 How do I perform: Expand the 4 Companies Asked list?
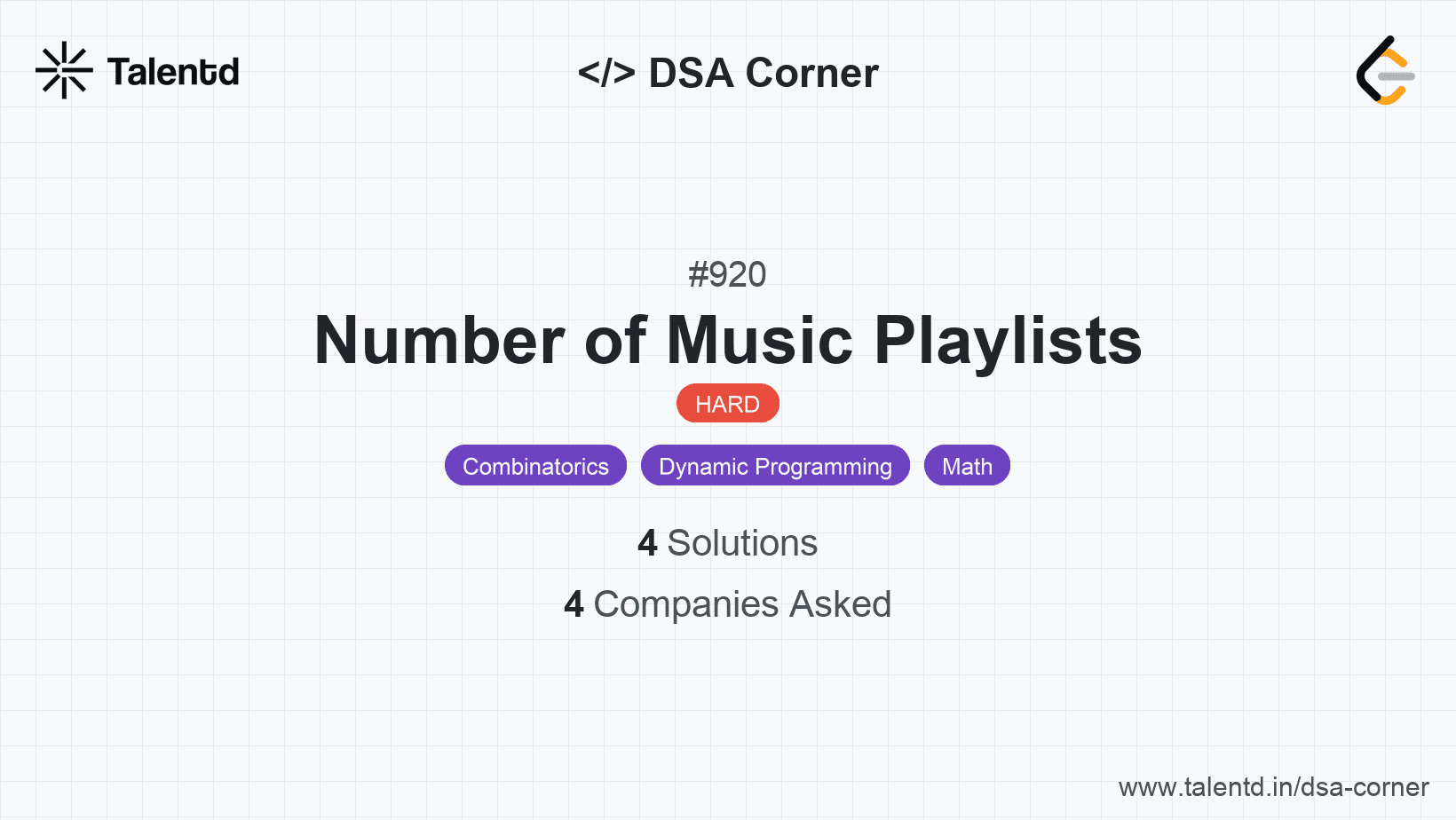(x=728, y=604)
